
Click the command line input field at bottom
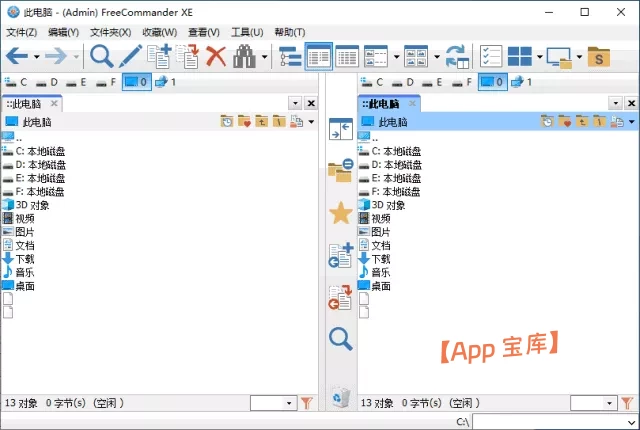point(555,421)
